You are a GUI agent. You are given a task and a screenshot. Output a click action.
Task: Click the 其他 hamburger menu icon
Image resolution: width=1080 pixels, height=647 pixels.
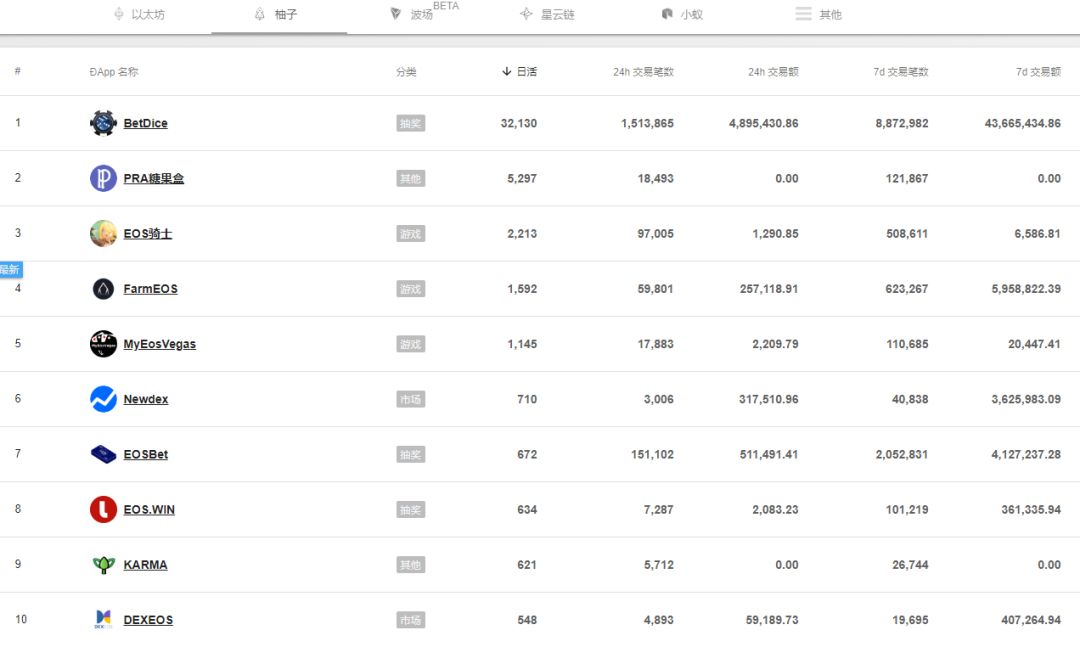pyautogui.click(x=803, y=14)
